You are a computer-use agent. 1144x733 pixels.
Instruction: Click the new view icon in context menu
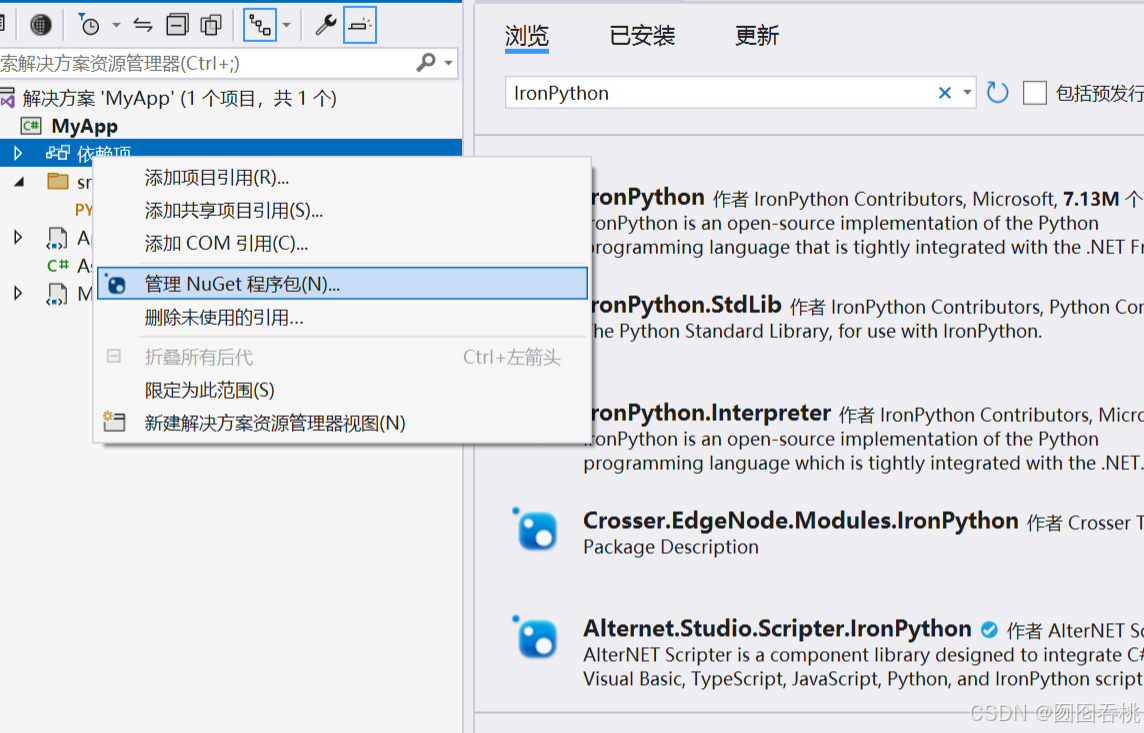tap(114, 422)
